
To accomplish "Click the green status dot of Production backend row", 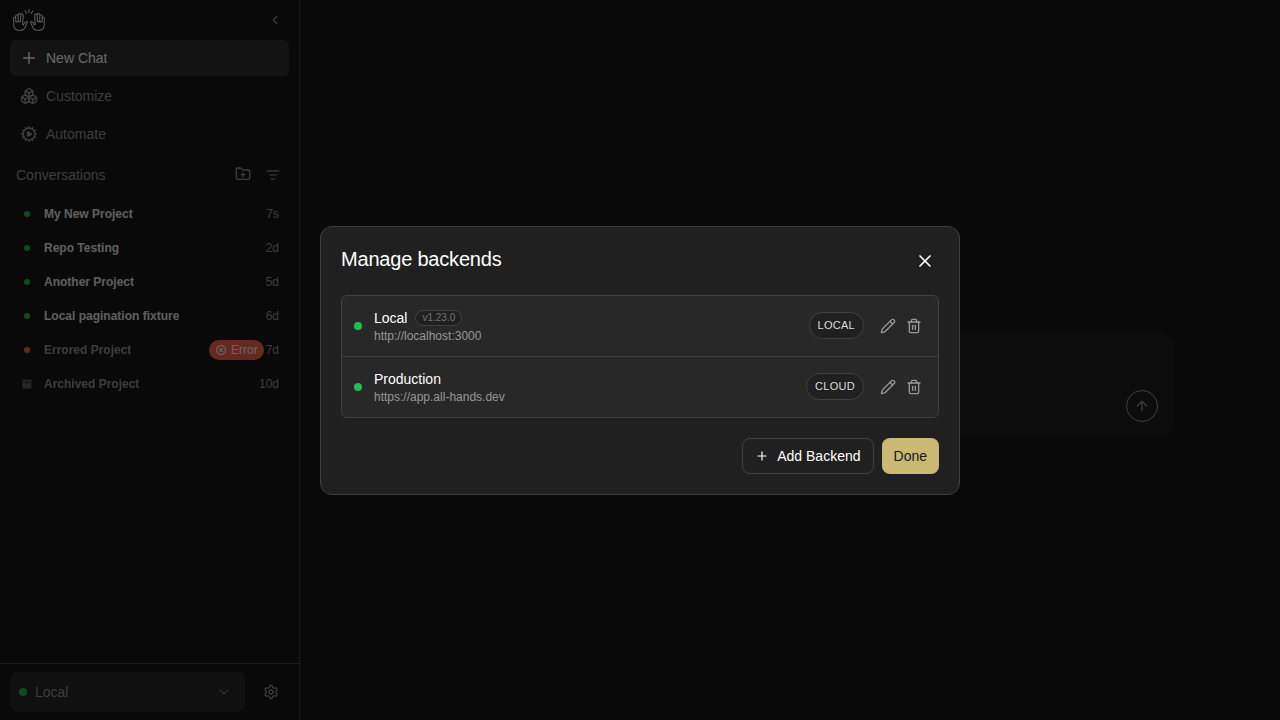I will pyautogui.click(x=358, y=387).
